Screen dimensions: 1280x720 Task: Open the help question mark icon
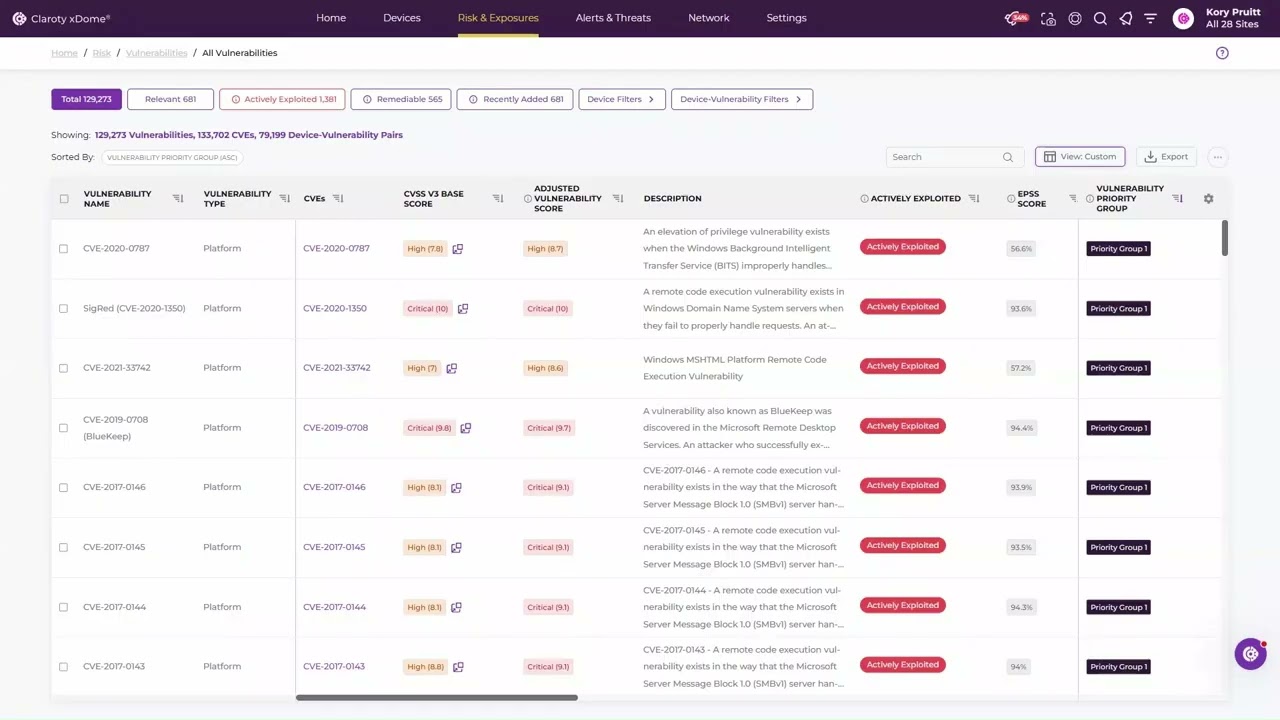point(1222,53)
